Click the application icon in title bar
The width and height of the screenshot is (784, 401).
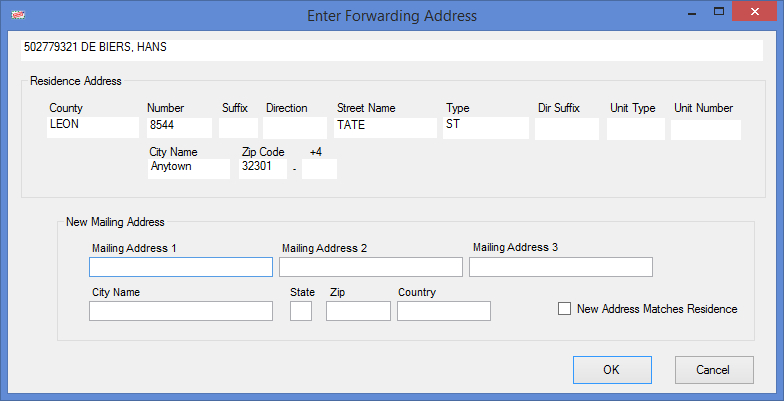click(x=18, y=15)
